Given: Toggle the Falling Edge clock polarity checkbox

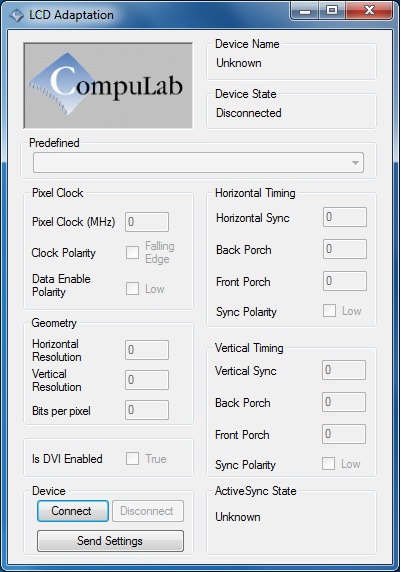Looking at the screenshot, I should pos(132,252).
